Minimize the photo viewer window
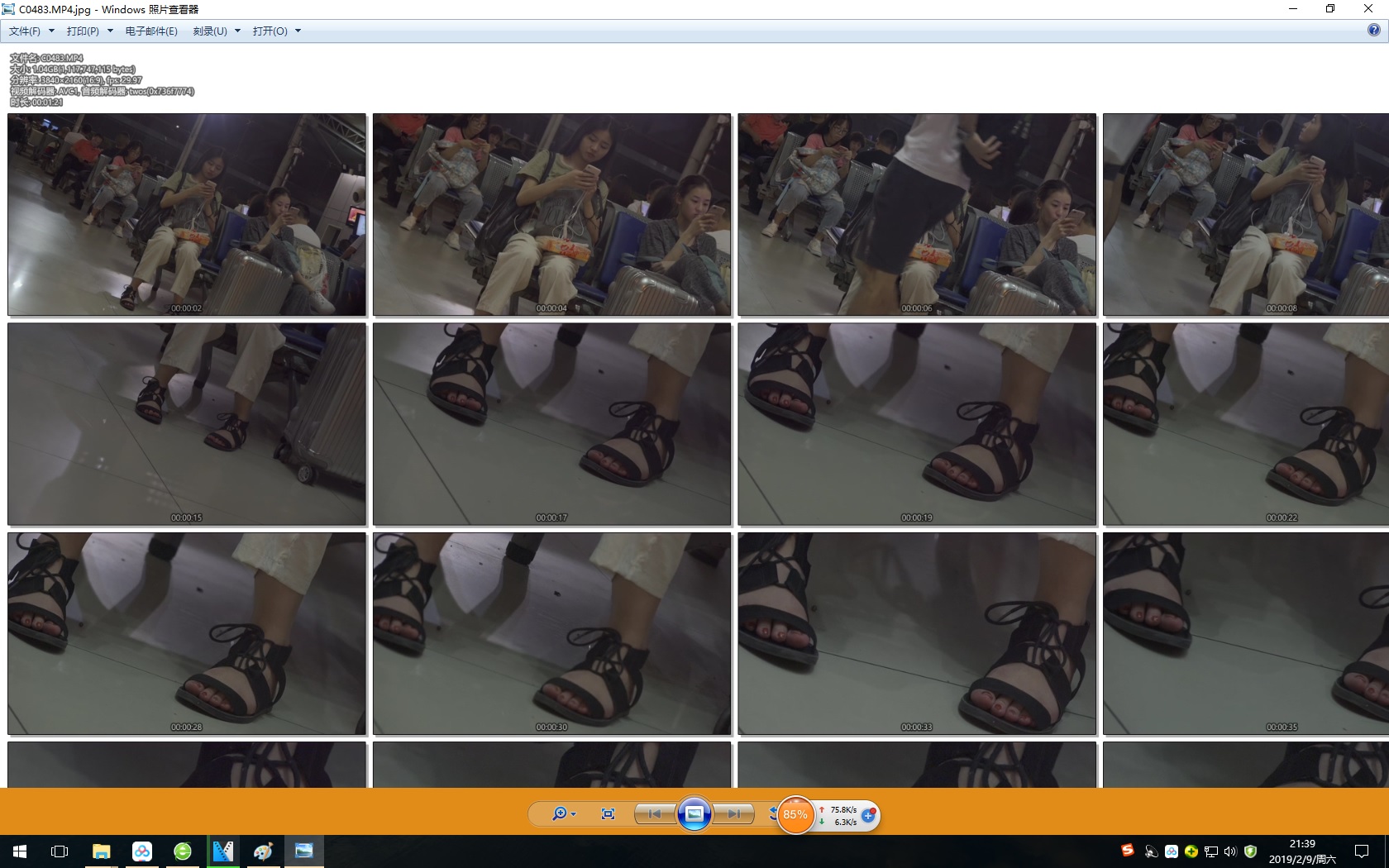 click(x=1293, y=9)
